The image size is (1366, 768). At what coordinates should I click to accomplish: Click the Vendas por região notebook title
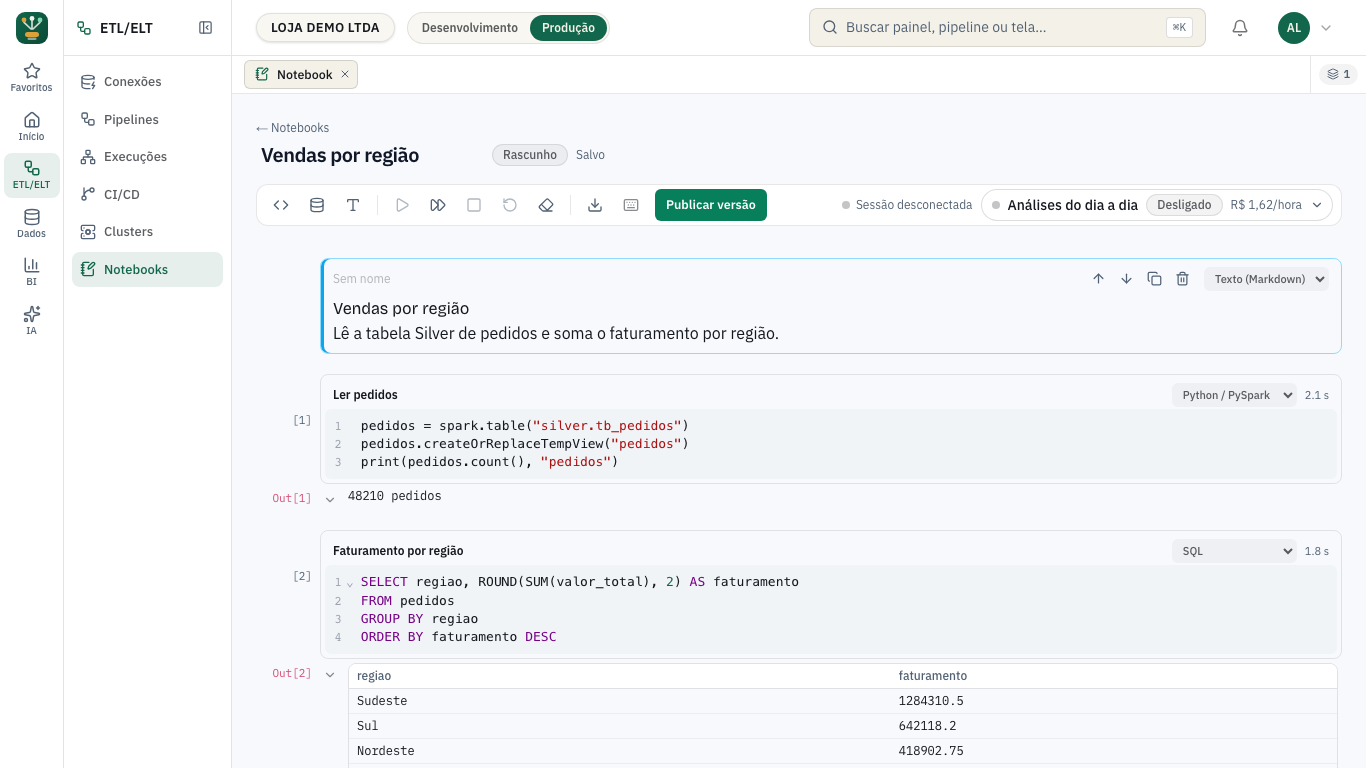[340, 155]
